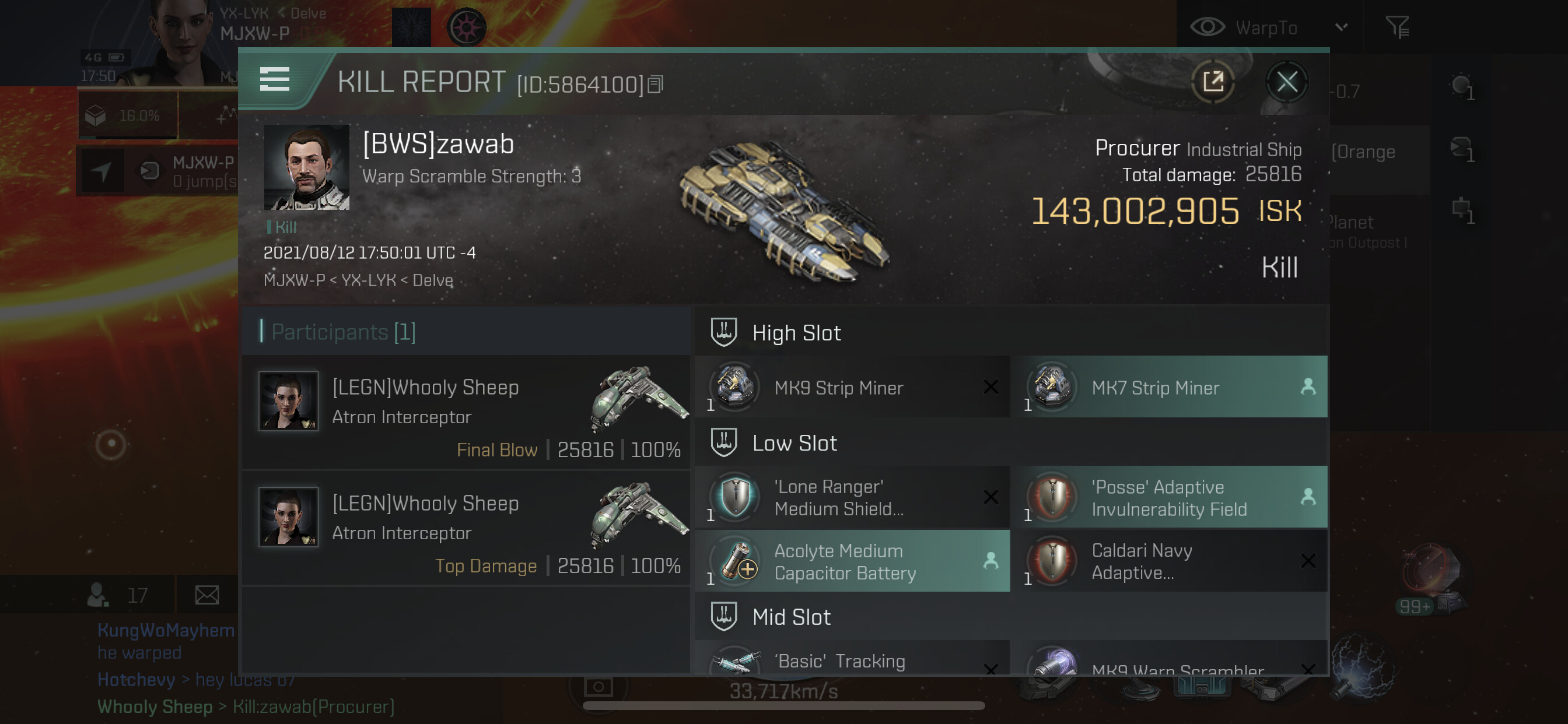Copy the kill report ID
This screenshot has width=1568, height=724.
pyautogui.click(x=656, y=85)
